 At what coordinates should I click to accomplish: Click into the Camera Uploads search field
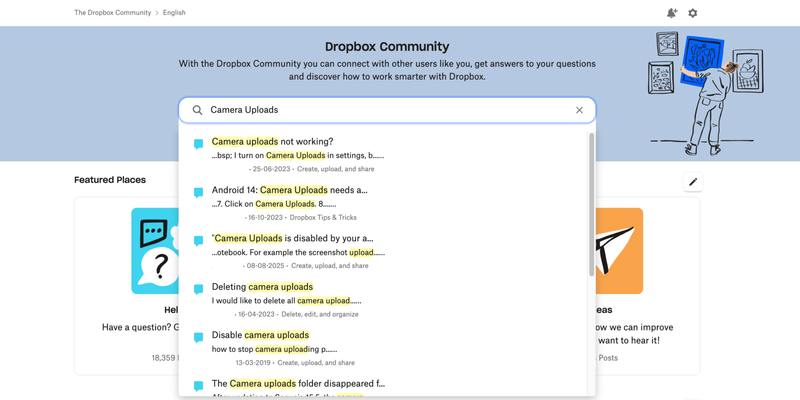point(380,110)
